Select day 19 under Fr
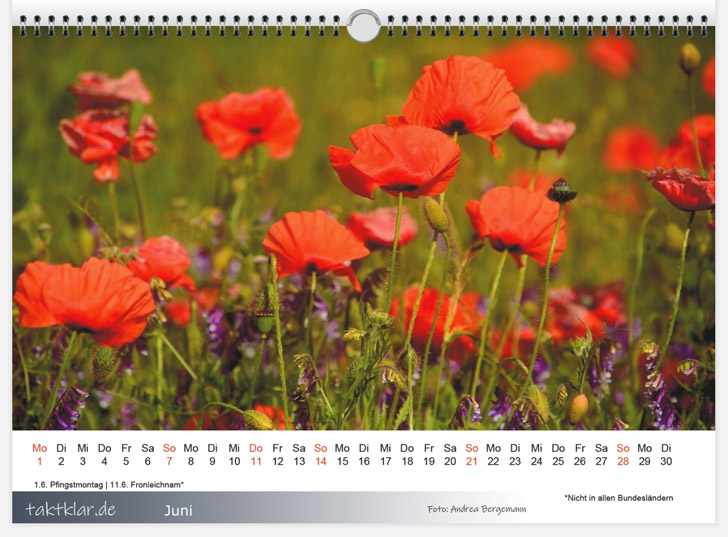The image size is (728, 537). (x=429, y=461)
